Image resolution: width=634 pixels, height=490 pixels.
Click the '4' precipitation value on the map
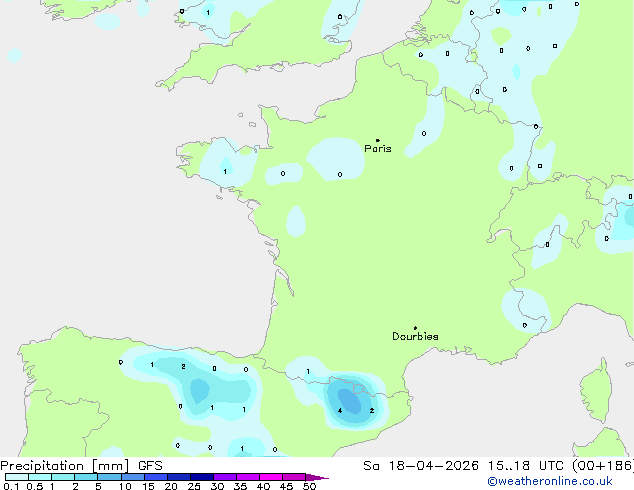pos(340,410)
